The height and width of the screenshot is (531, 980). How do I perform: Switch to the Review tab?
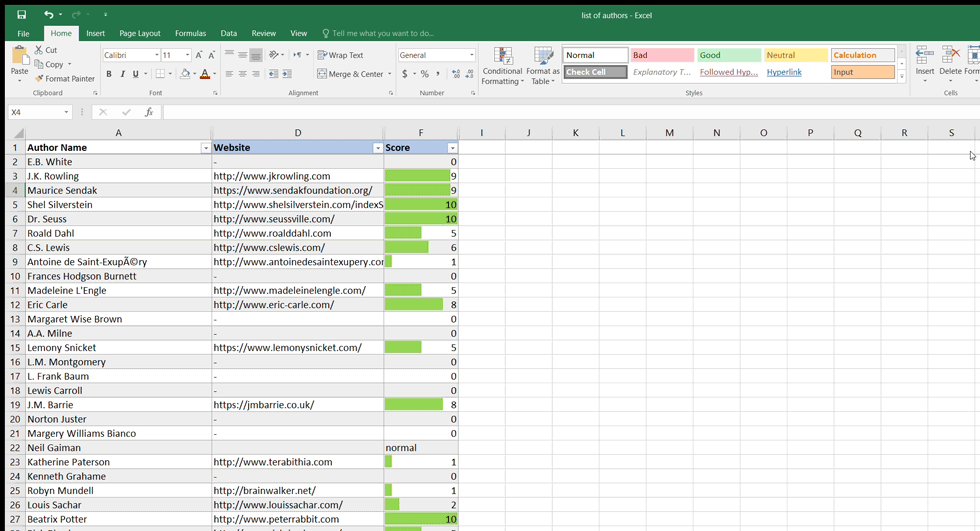264,33
